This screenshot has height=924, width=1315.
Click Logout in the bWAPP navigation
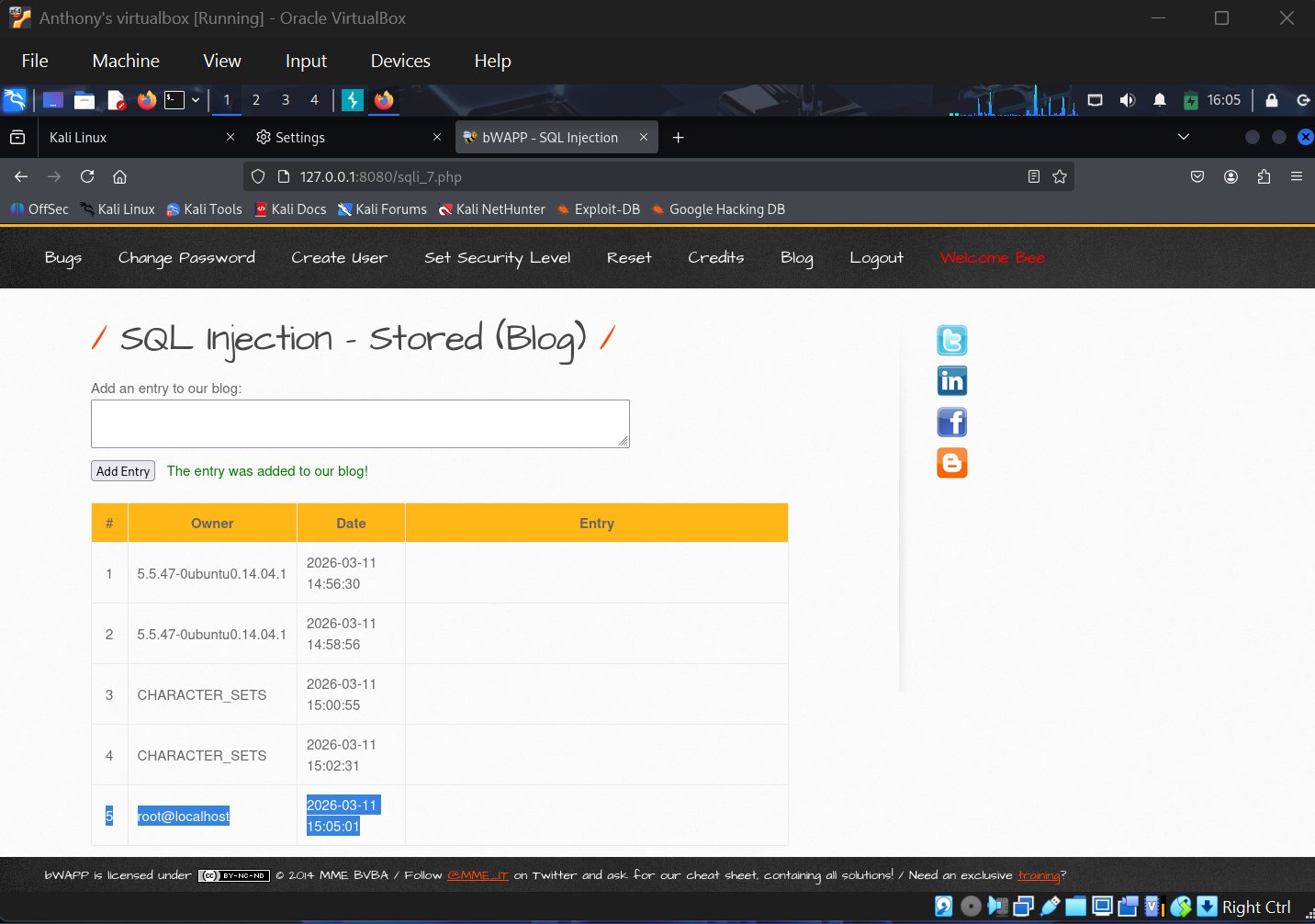pos(876,258)
